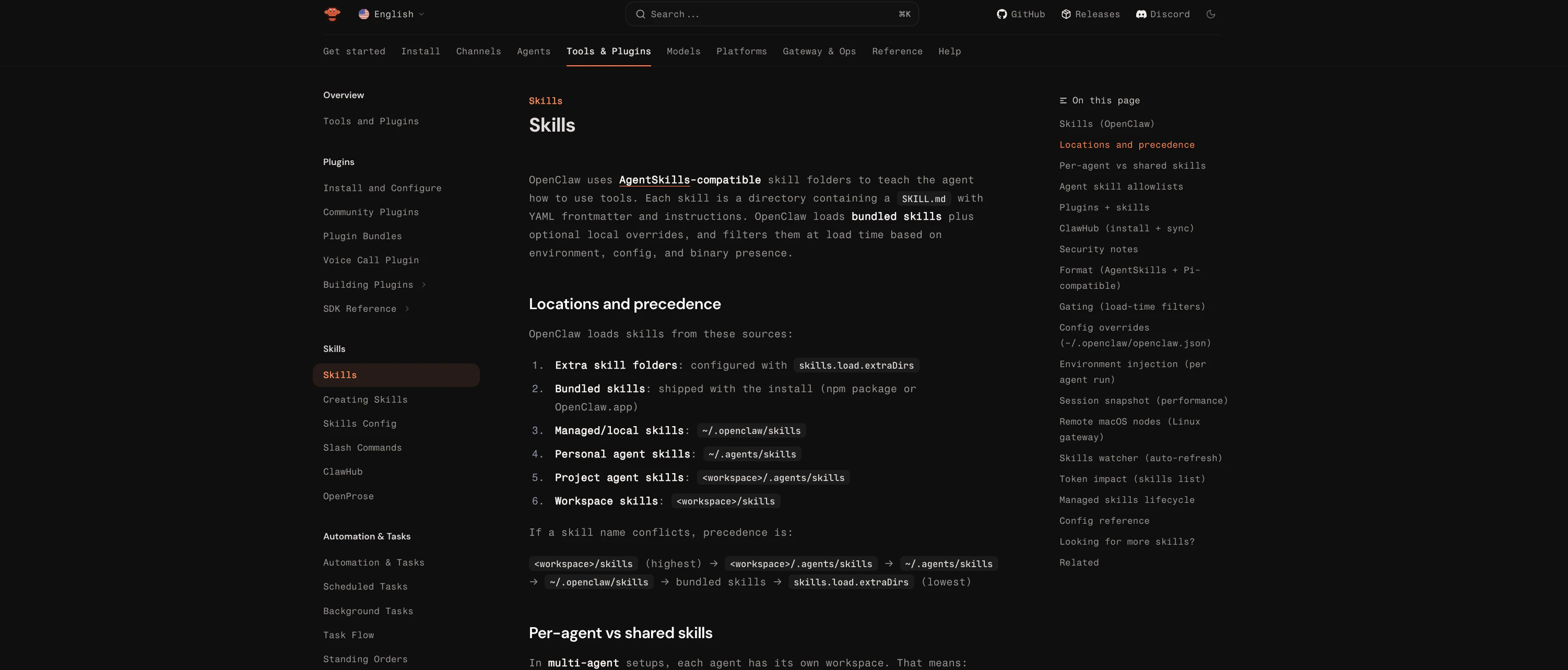The width and height of the screenshot is (1568, 670).
Task: Switch to Models tab
Action: [x=683, y=51]
